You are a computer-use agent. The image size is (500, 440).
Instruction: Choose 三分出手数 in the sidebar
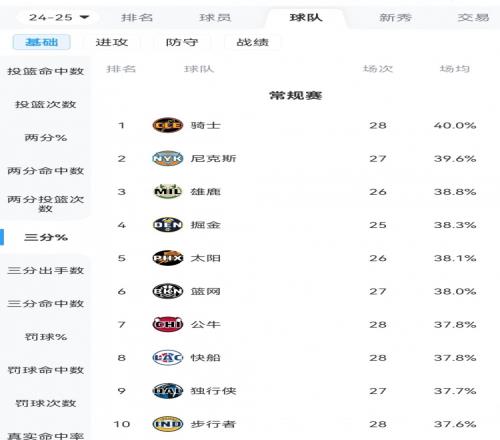point(45,270)
